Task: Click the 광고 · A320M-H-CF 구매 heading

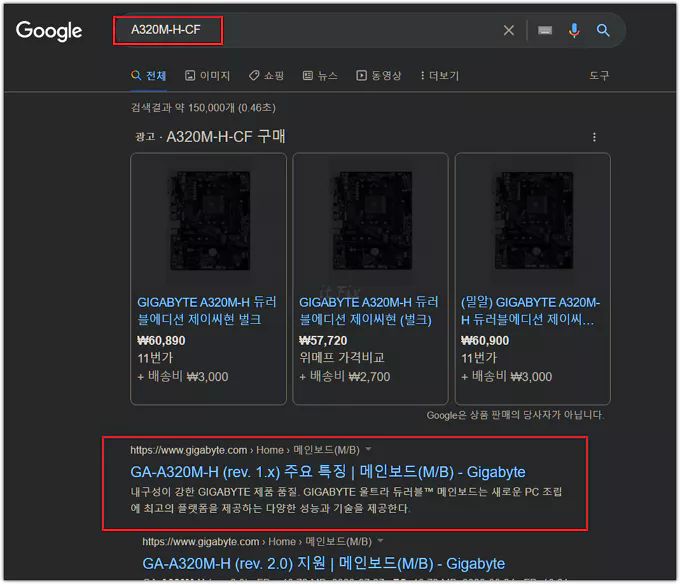Action: (210, 137)
